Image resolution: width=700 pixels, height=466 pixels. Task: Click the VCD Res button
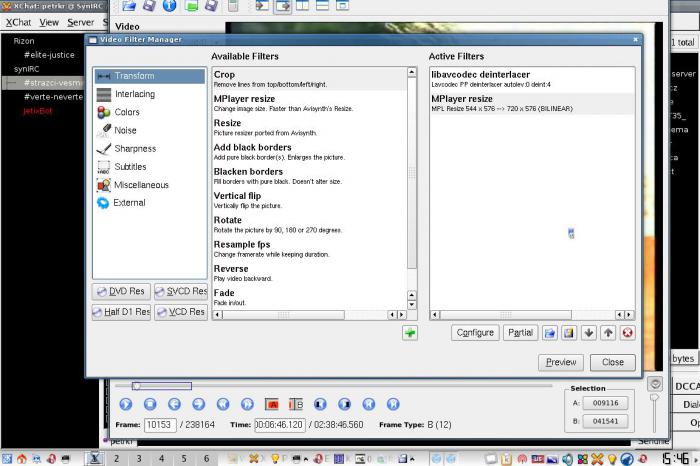coord(181,312)
